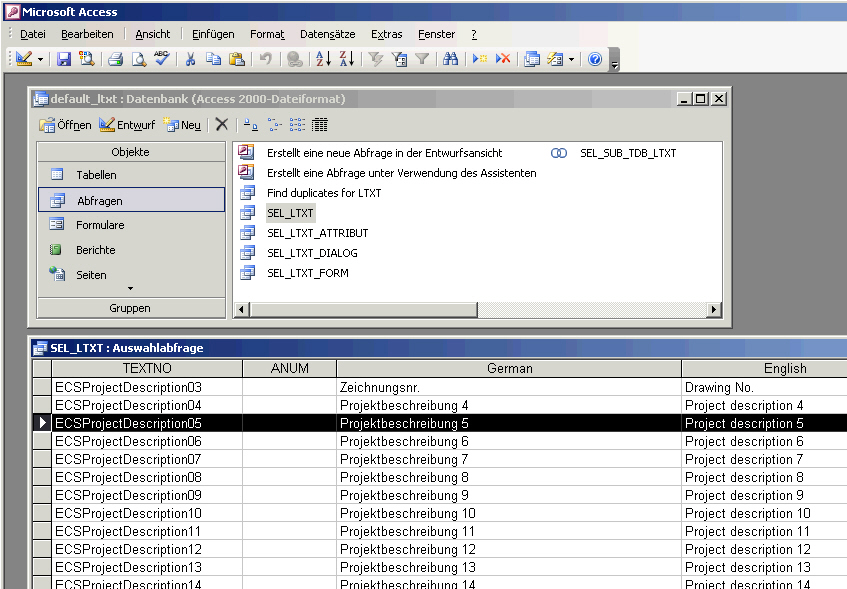Viewport: 847px width, 589px height.
Task: Sort descending with the Z-A icon
Action: pyautogui.click(x=347, y=58)
